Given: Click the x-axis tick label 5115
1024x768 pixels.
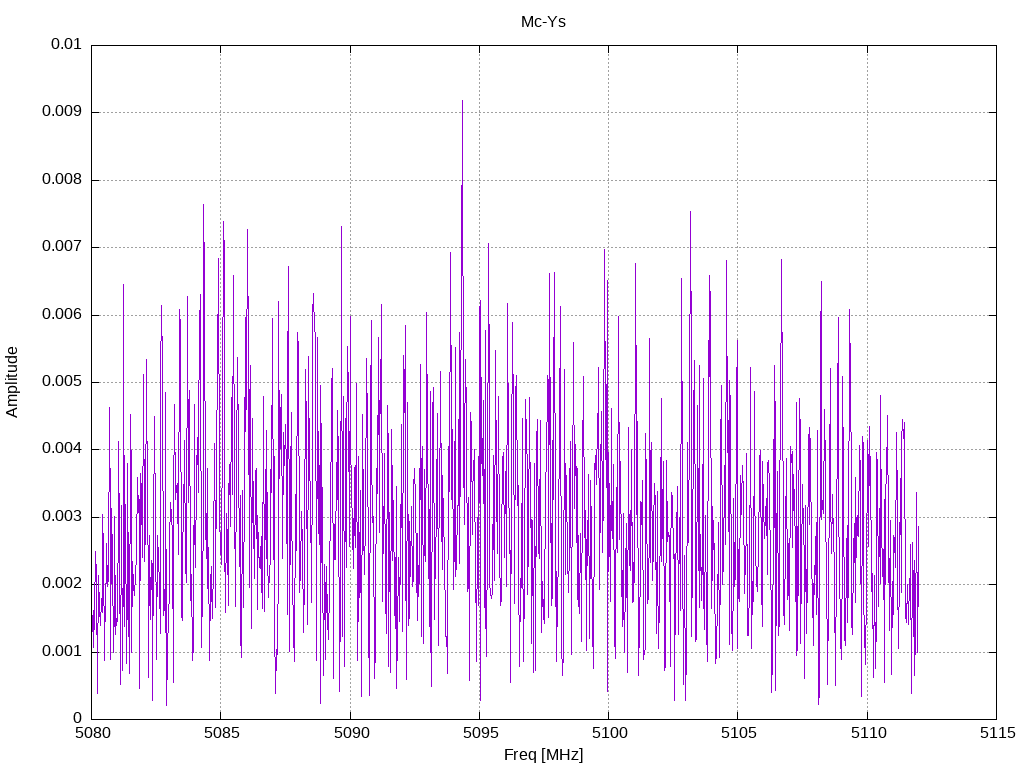Looking at the screenshot, I should click(x=998, y=733).
